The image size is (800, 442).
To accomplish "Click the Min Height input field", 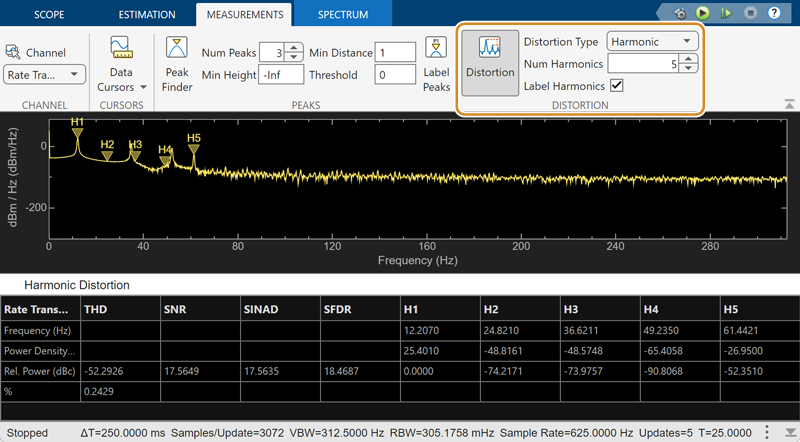I will [281, 75].
